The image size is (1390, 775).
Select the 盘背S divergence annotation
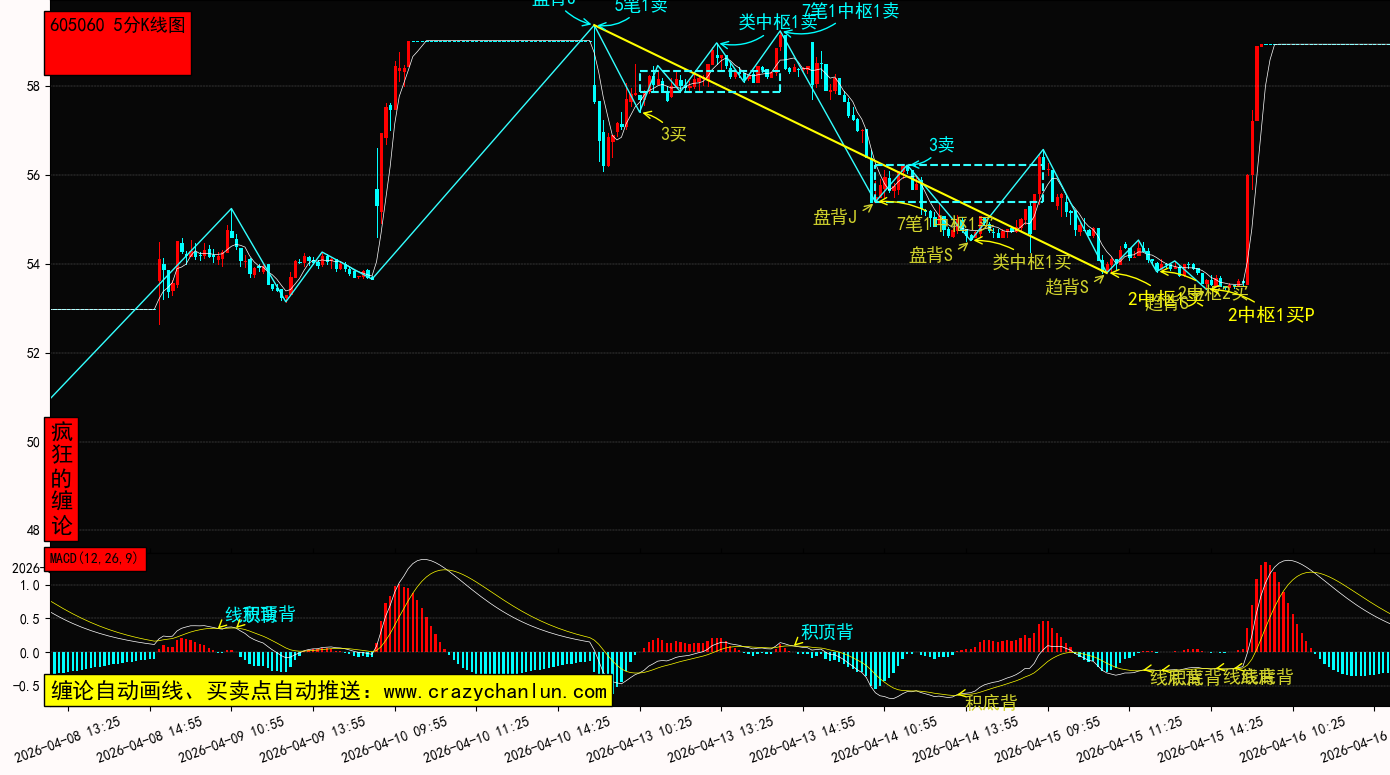(x=930, y=255)
